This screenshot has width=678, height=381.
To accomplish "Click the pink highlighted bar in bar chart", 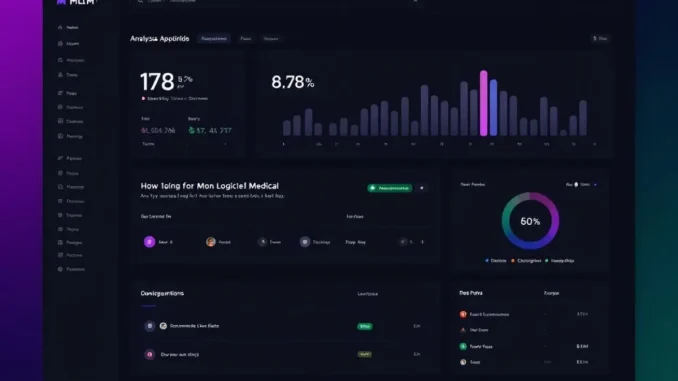I will pyautogui.click(x=483, y=103).
